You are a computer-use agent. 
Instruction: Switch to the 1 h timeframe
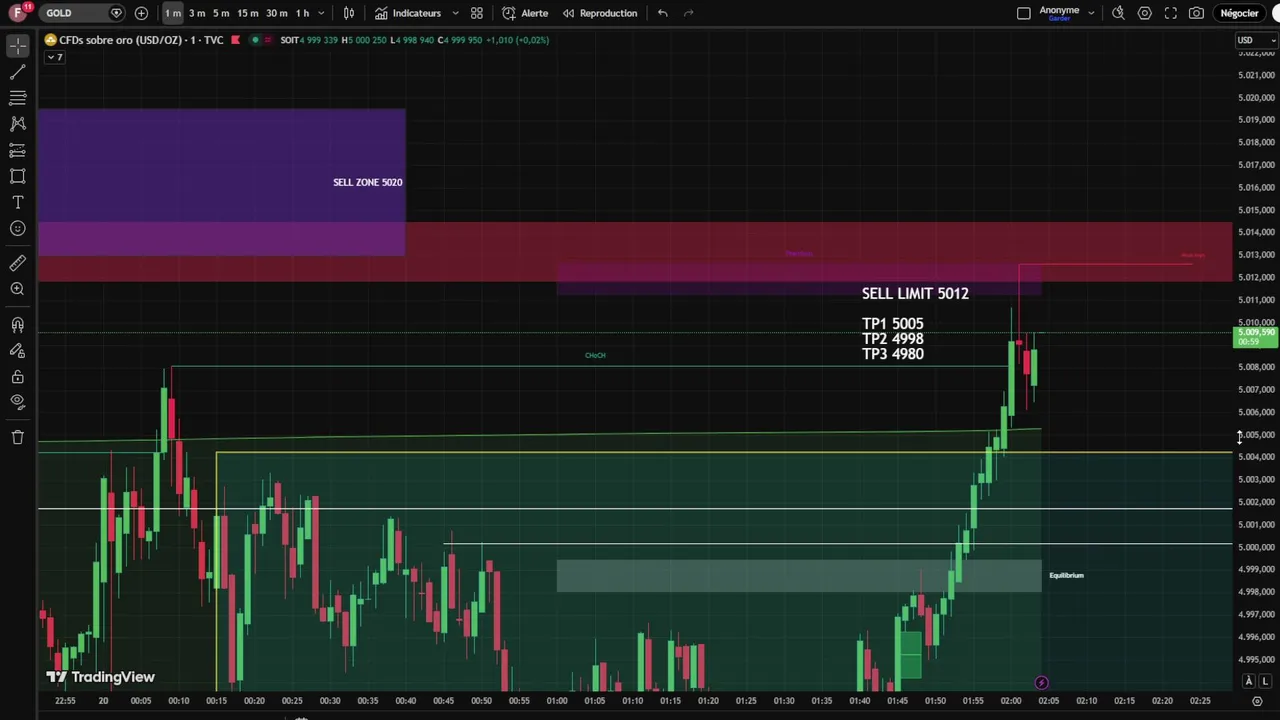[302, 13]
